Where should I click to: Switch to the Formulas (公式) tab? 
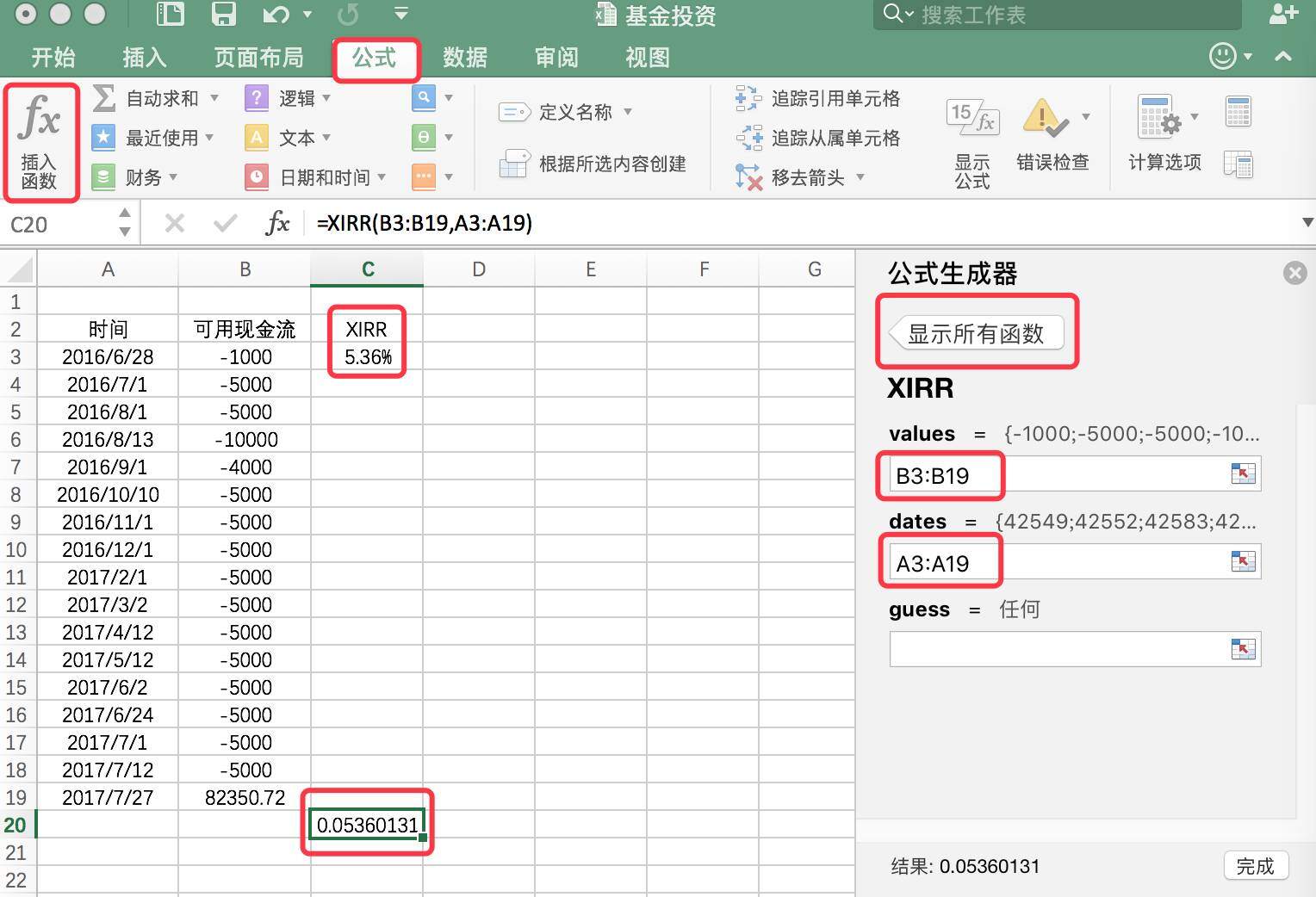(x=374, y=58)
